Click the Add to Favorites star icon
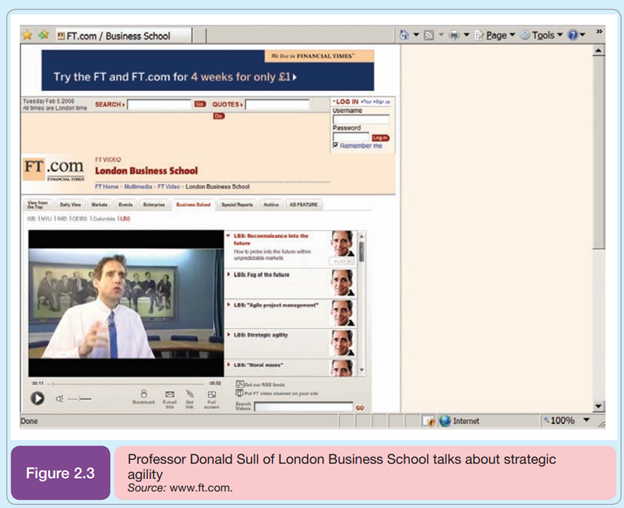 tap(44, 35)
